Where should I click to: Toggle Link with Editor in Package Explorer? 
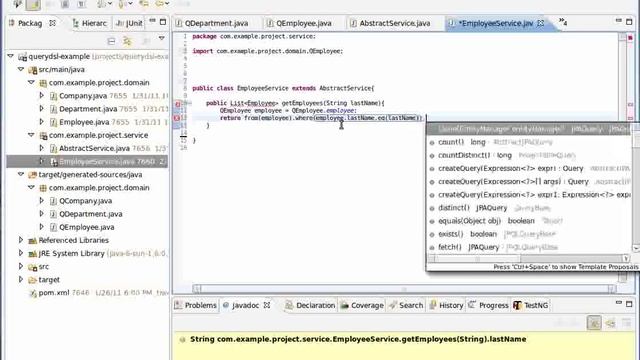pyautogui.click(x=127, y=41)
